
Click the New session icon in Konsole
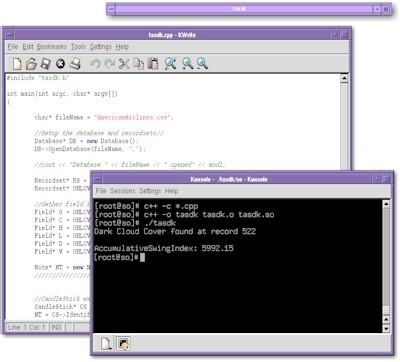[106, 343]
